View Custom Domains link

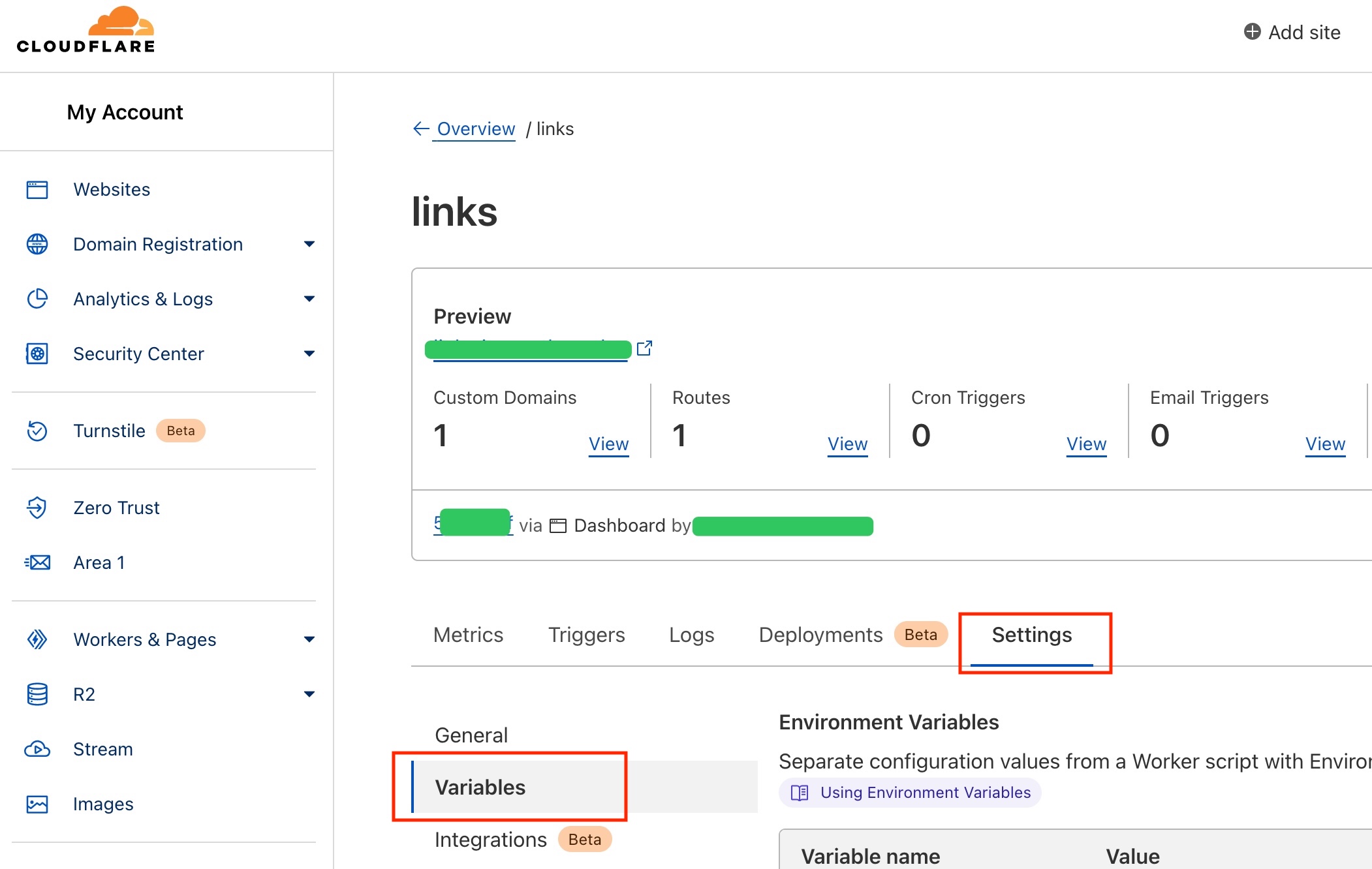coord(608,444)
